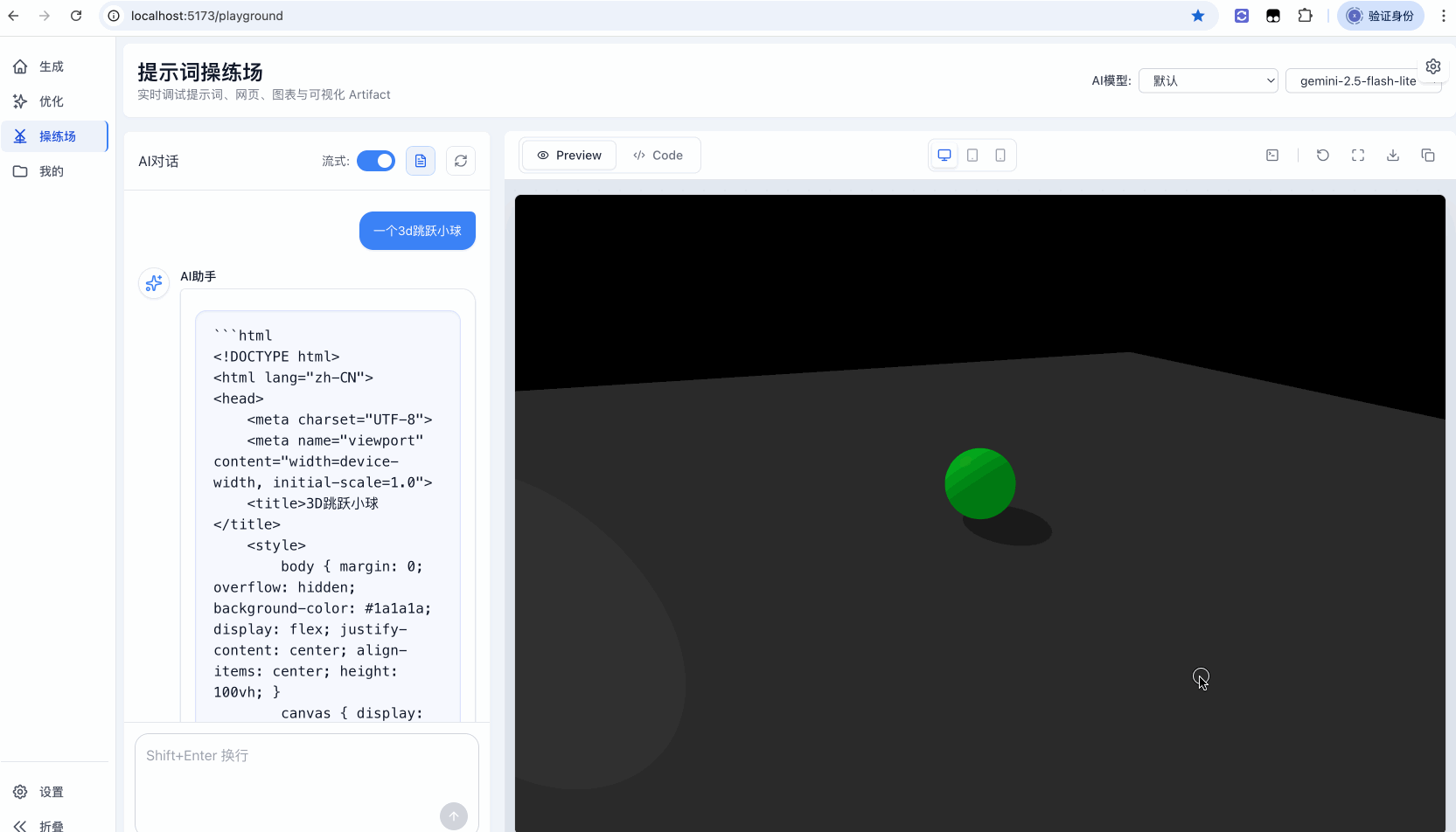
Task: Click the 提示词操练场 heading
Action: [x=200, y=73]
